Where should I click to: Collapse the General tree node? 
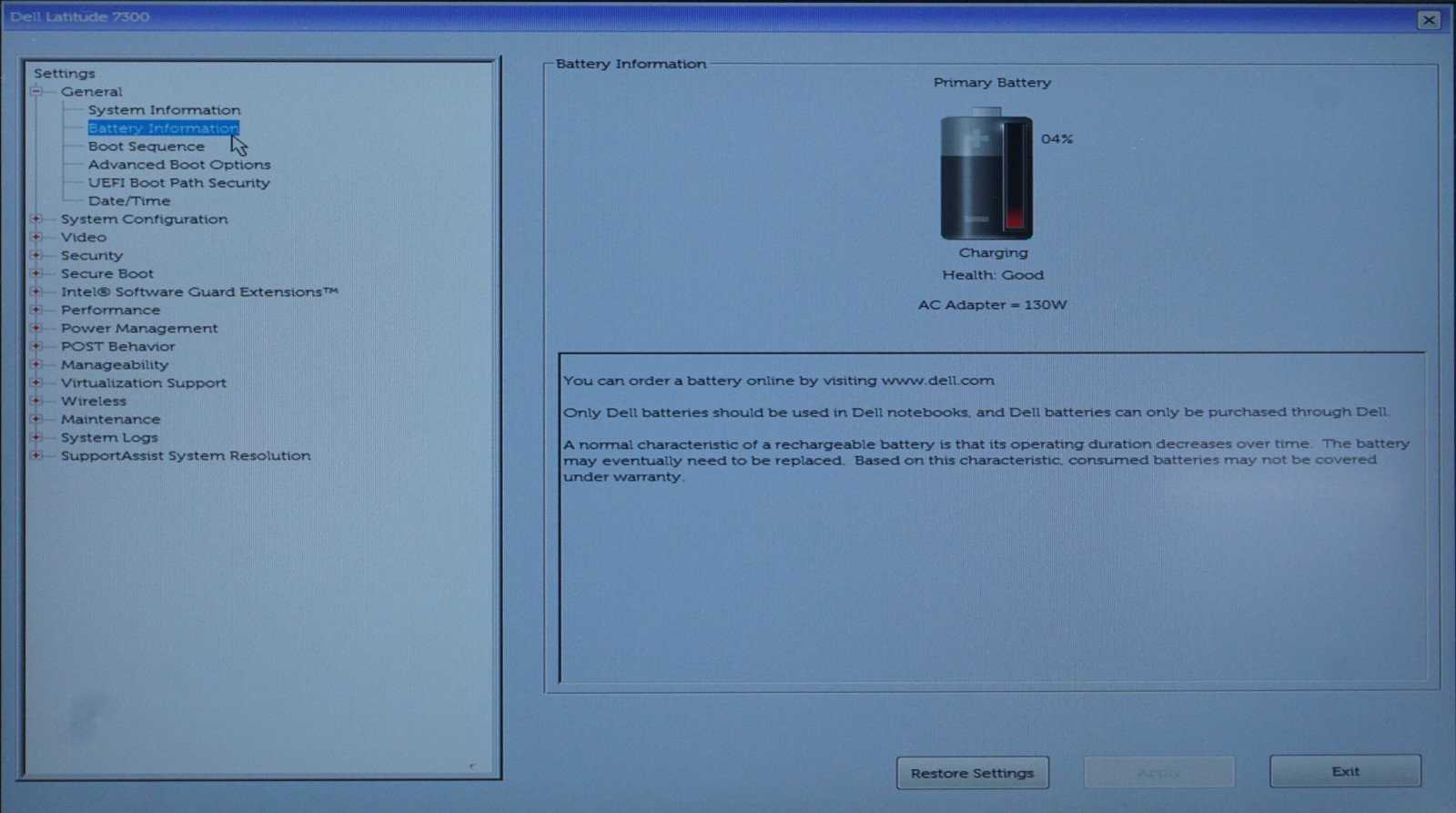36,91
